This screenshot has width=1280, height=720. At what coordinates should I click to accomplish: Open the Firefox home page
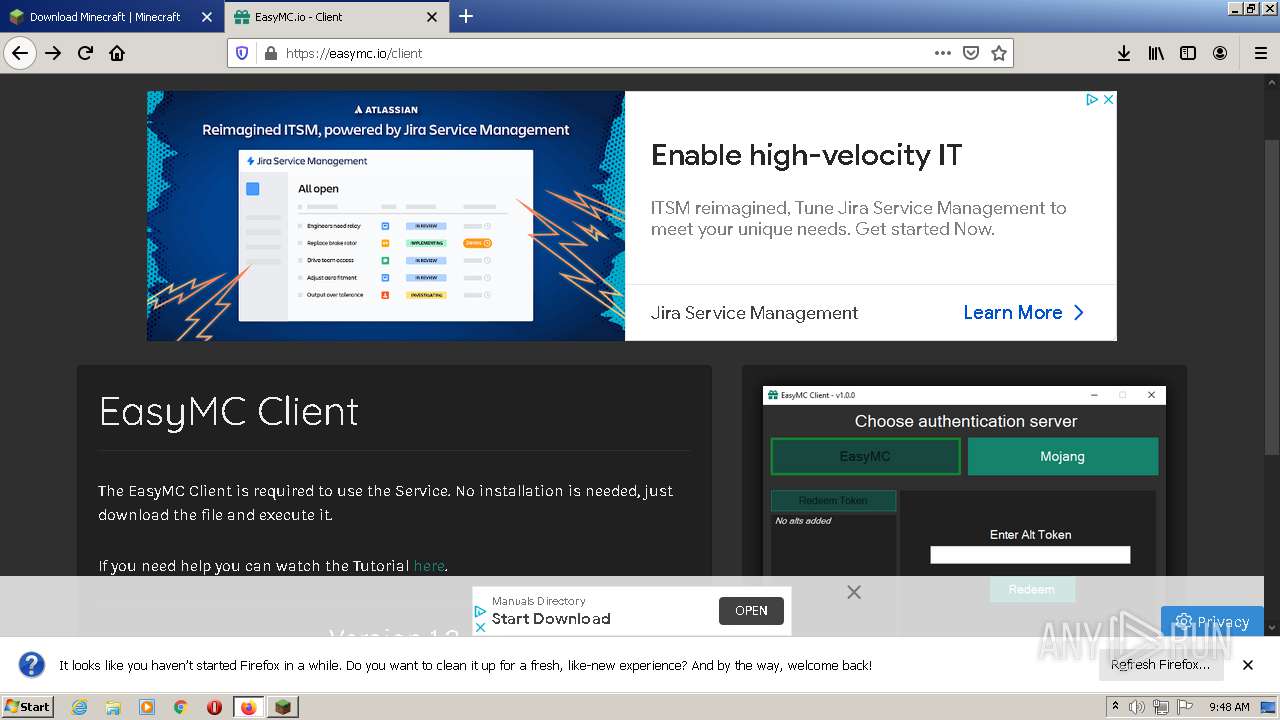coord(117,53)
